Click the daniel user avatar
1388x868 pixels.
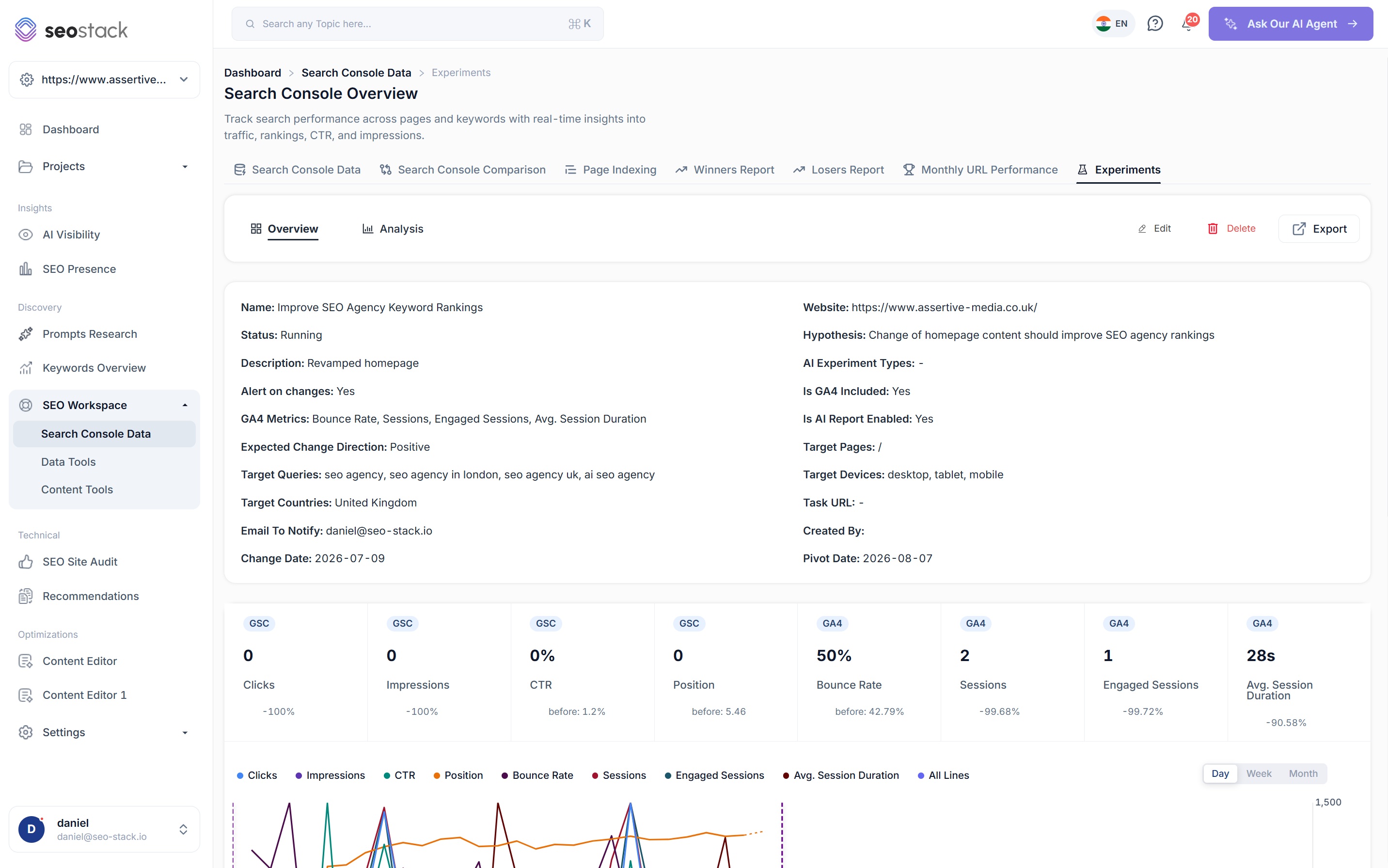[x=32, y=830]
